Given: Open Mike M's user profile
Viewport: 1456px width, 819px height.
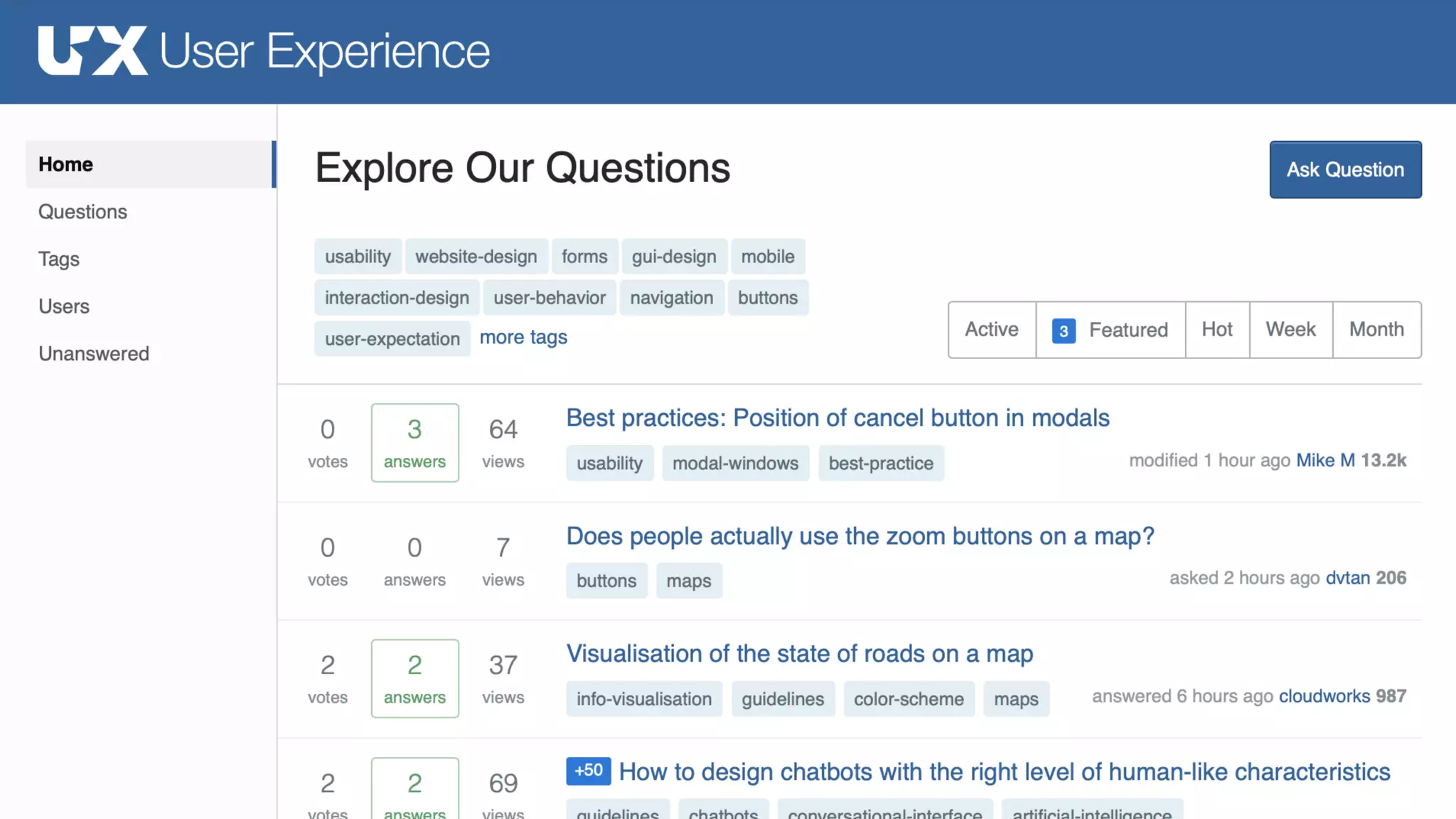Looking at the screenshot, I should click(1325, 461).
